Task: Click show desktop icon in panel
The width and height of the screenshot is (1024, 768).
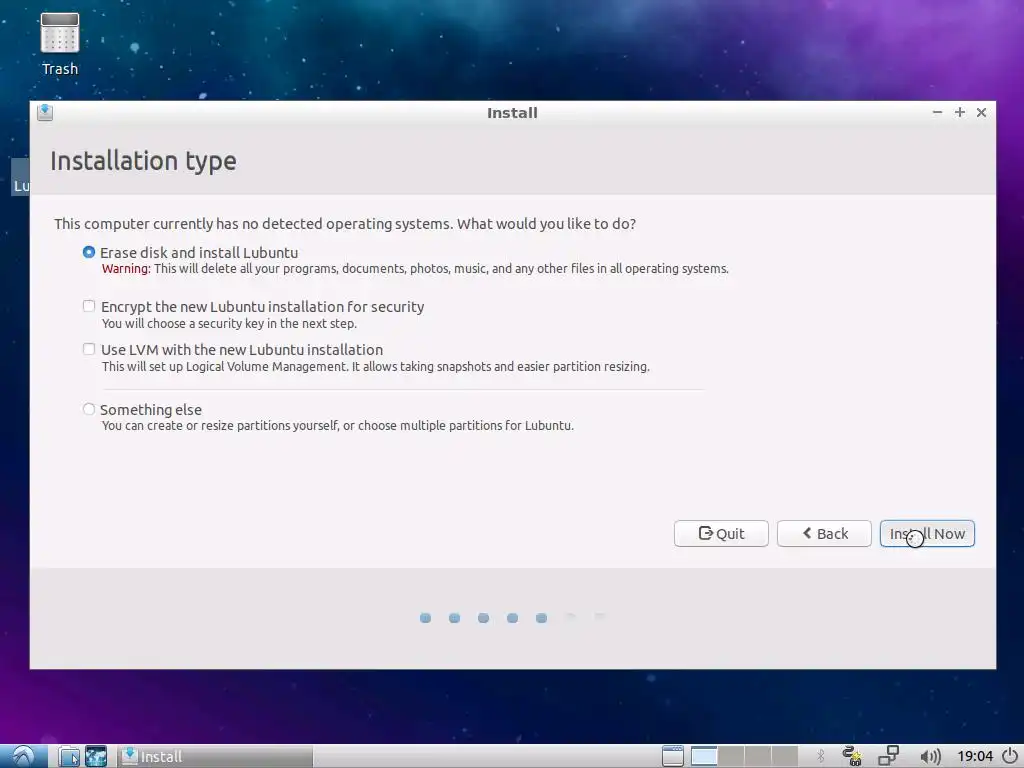Action: pyautogui.click(x=673, y=756)
